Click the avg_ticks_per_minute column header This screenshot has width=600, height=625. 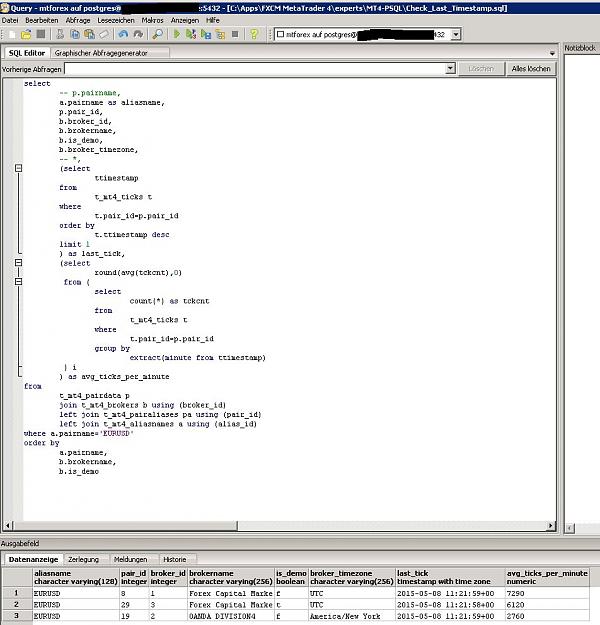[547, 577]
